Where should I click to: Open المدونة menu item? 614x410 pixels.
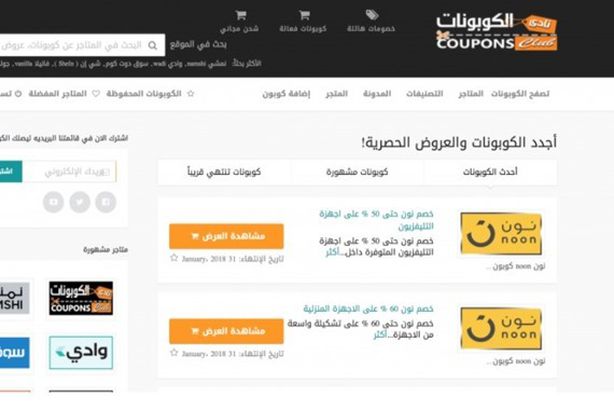[x=377, y=94]
